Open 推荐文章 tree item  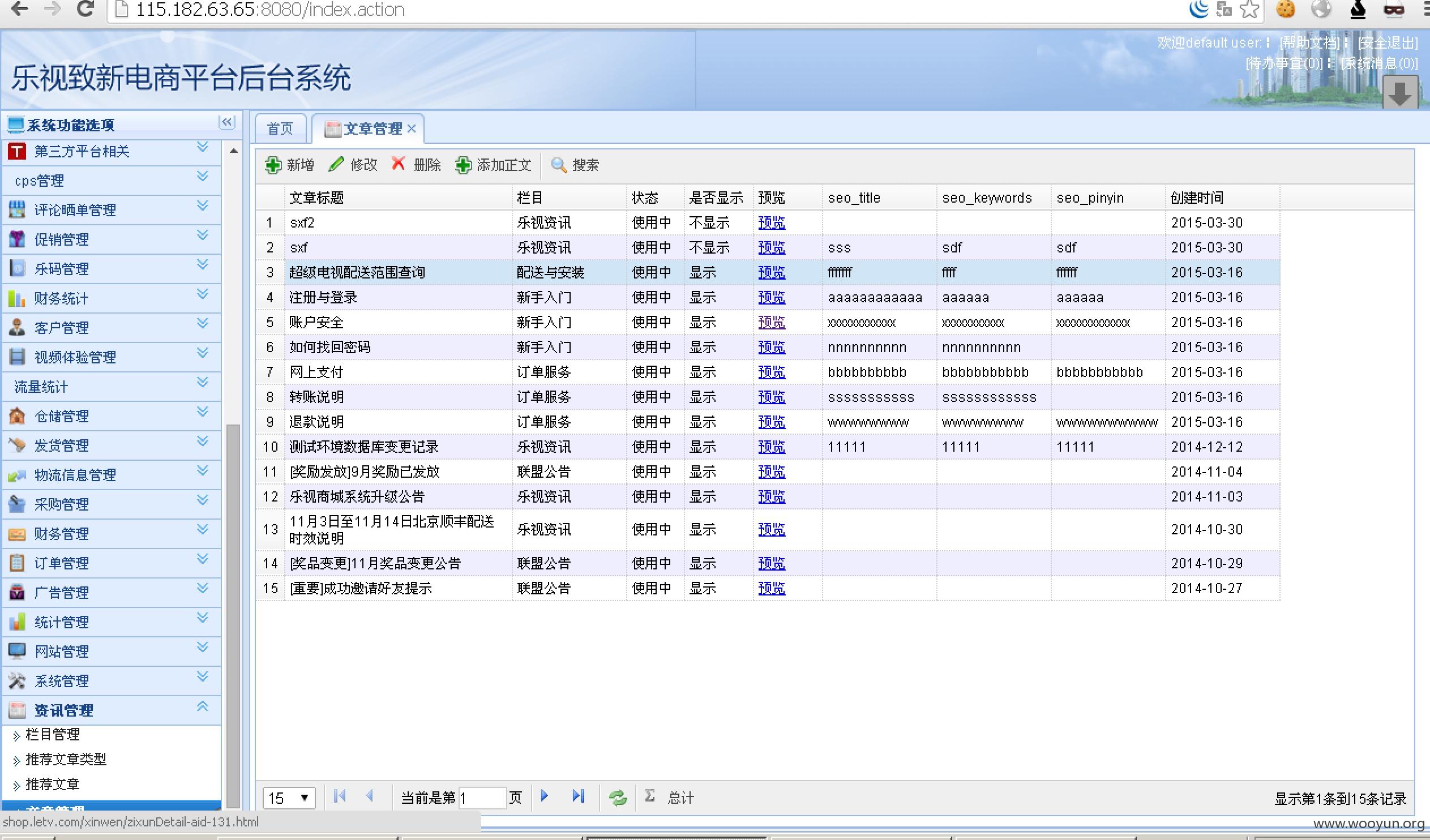[52, 785]
